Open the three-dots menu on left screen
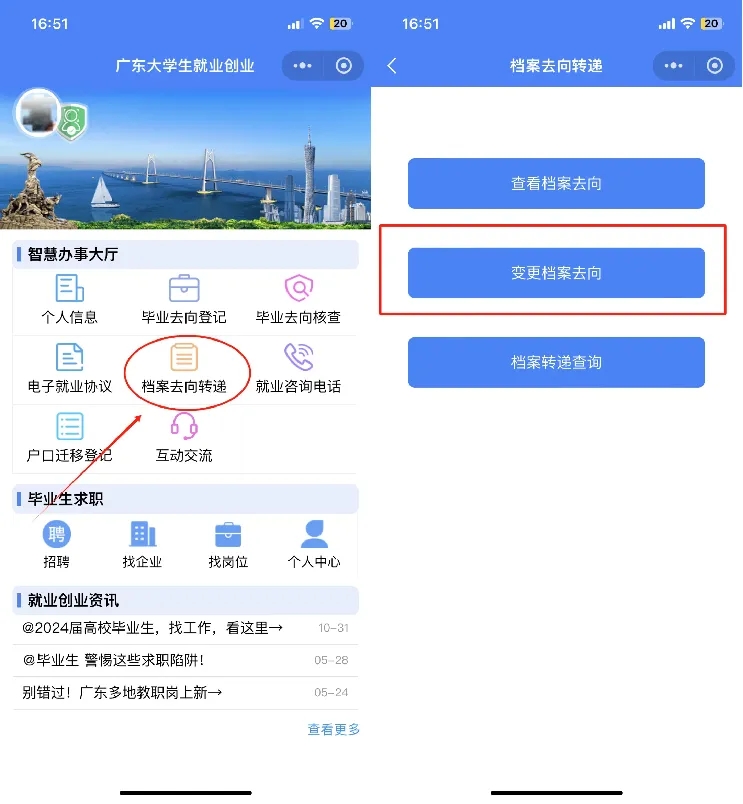 click(303, 66)
